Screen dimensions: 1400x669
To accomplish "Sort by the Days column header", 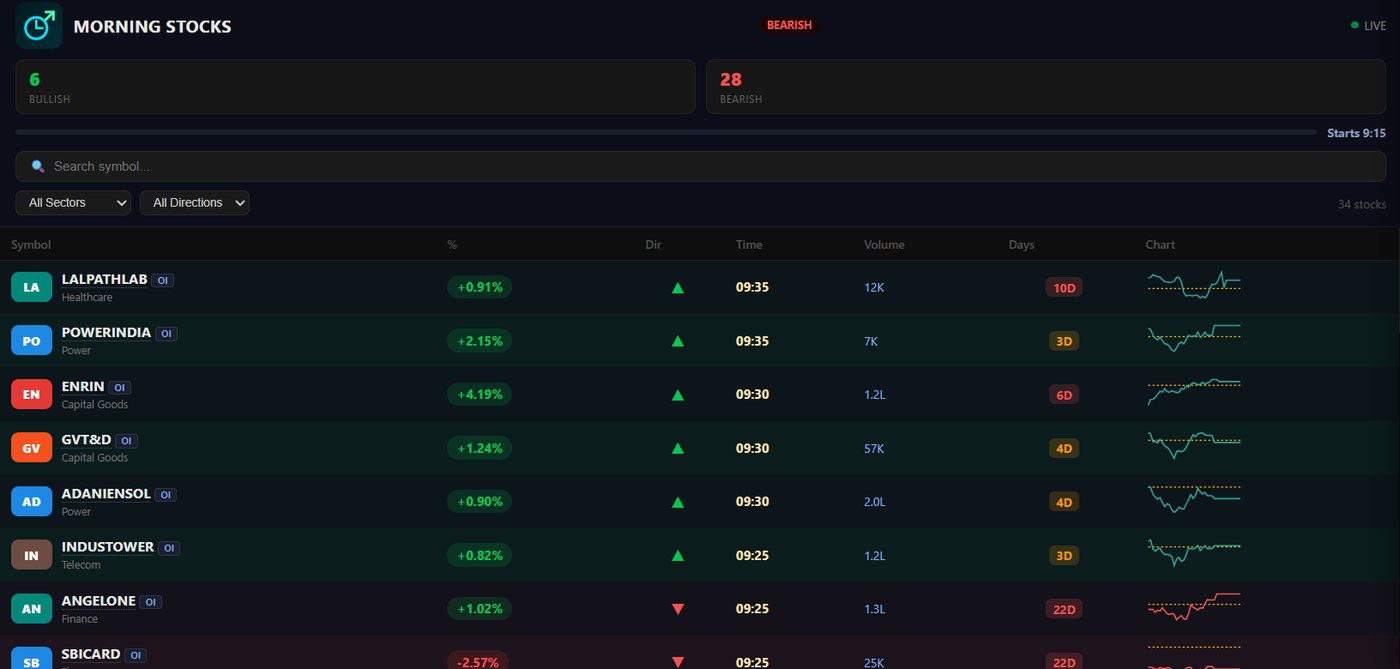I will tap(1021, 245).
